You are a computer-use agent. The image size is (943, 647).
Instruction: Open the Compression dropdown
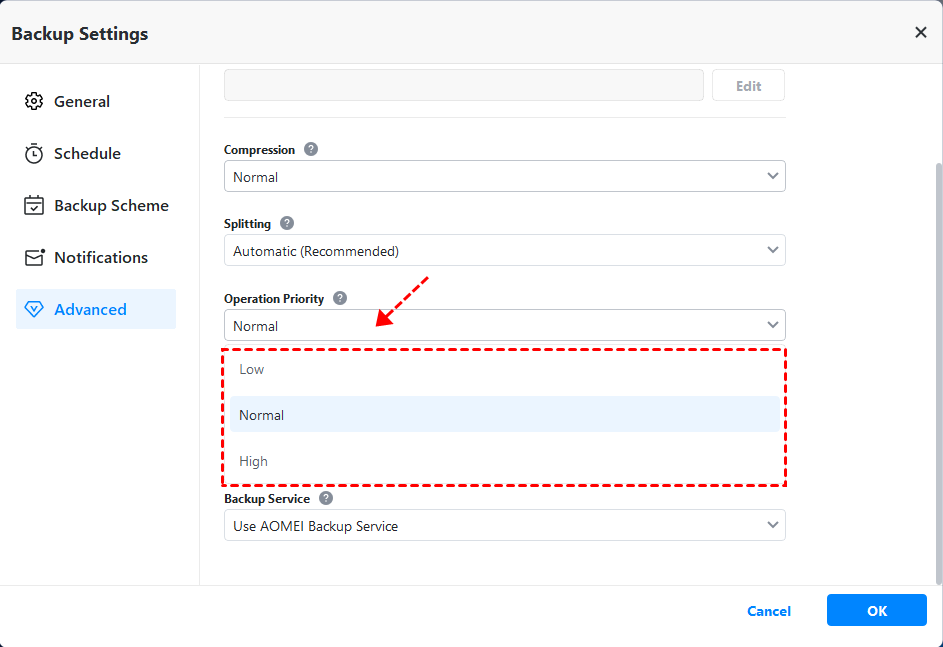pos(504,176)
